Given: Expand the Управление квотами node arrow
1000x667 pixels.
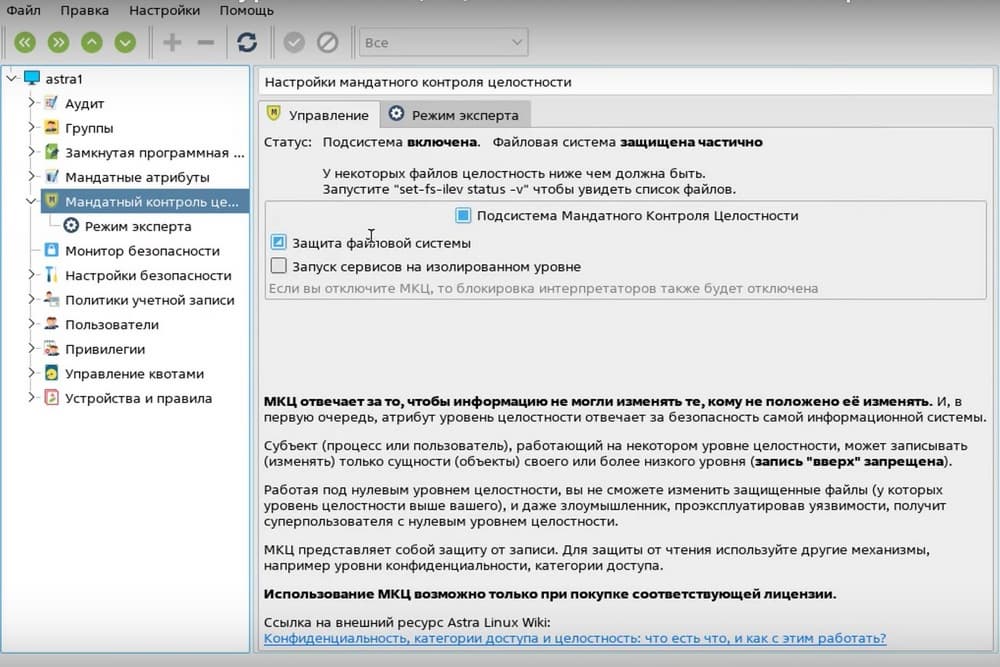Looking at the screenshot, I should pyautogui.click(x=31, y=372).
